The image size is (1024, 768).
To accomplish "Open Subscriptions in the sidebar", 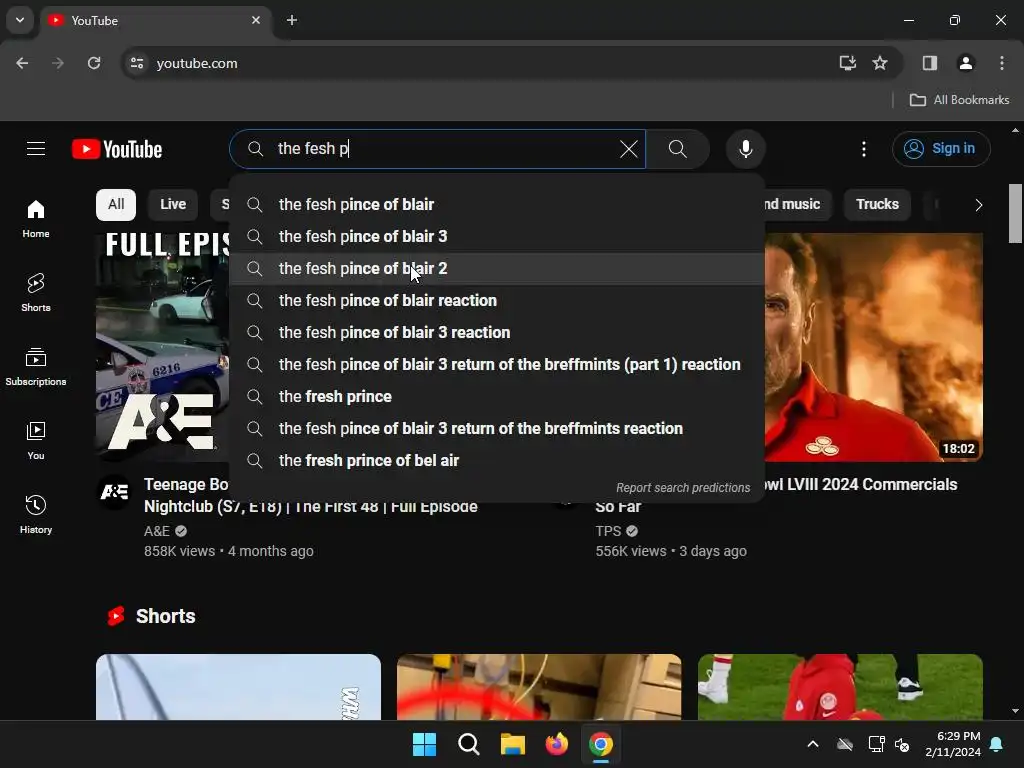I will click(36, 367).
